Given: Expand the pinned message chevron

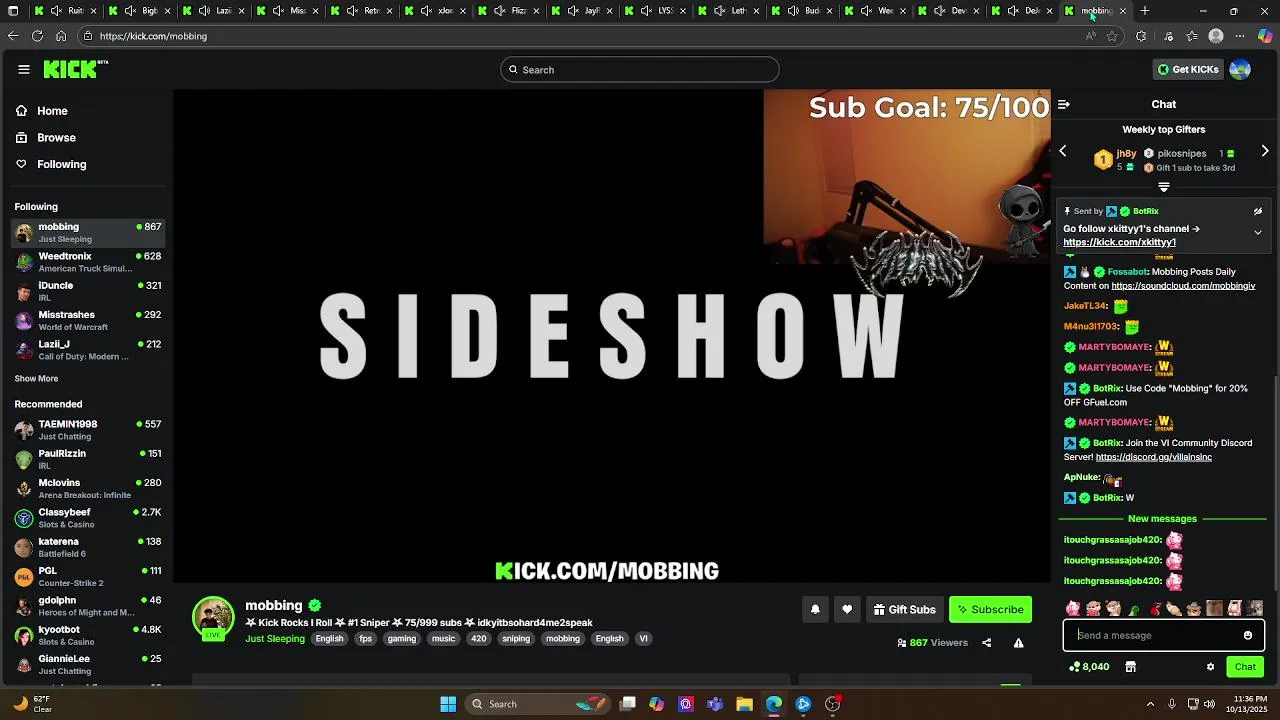Looking at the screenshot, I should tap(1258, 232).
